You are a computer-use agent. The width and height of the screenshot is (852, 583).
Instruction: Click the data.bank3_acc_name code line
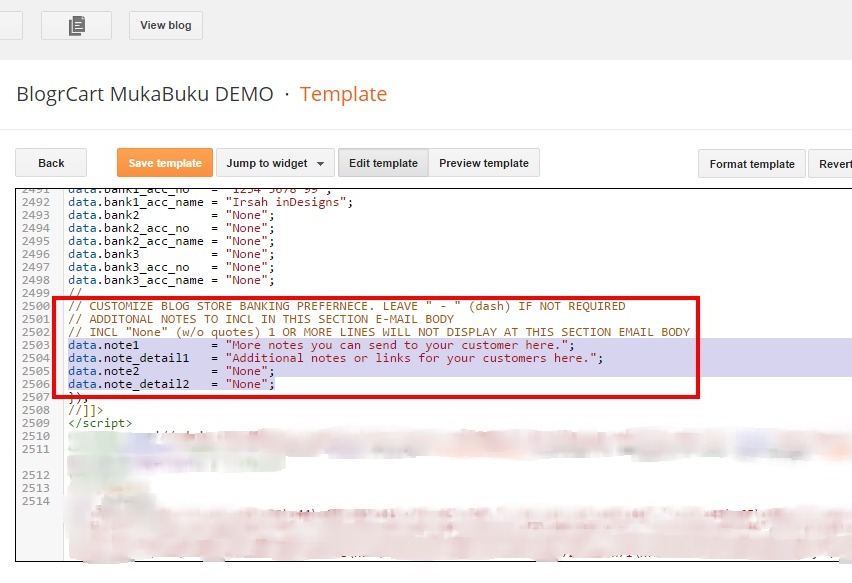tap(171, 280)
